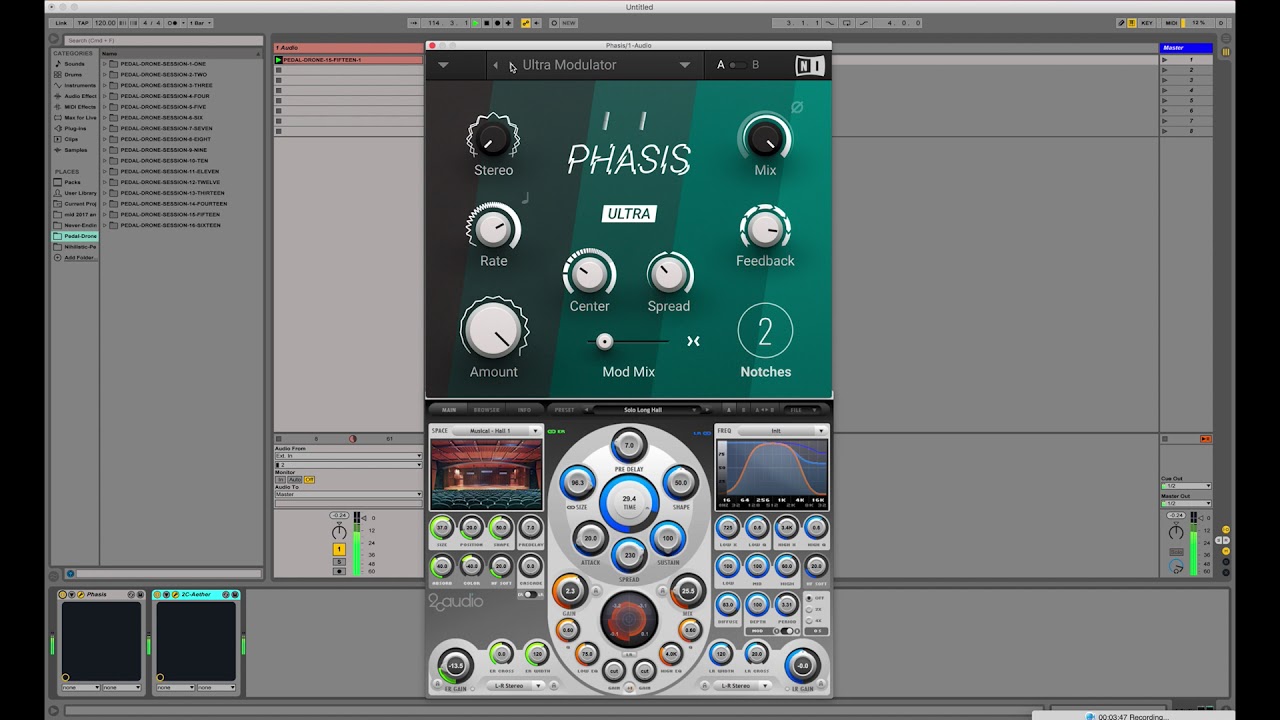This screenshot has height=720, width=1280.
Task: Set Monitor to Auto
Action: 294,480
